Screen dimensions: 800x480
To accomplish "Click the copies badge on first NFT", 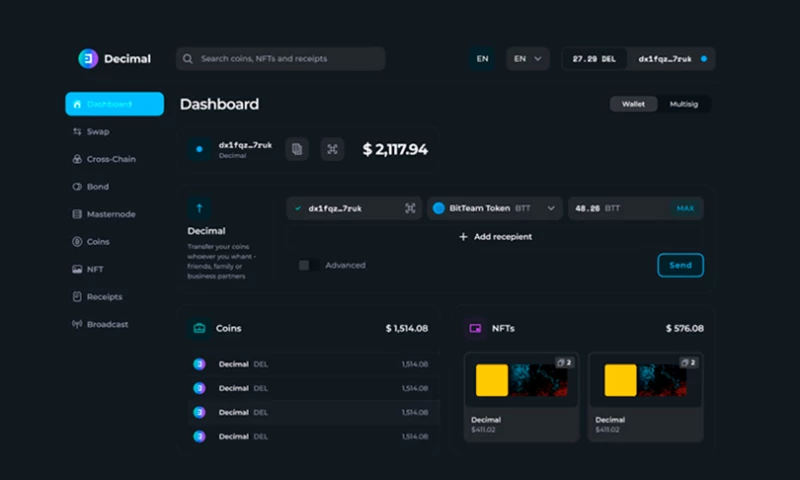I will click(565, 363).
